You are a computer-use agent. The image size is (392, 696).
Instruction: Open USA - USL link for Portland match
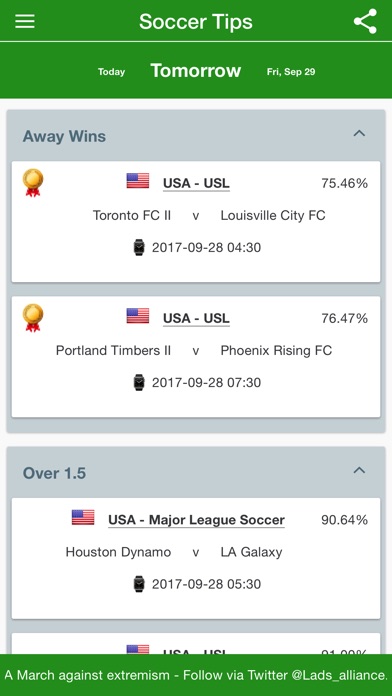[196, 318]
